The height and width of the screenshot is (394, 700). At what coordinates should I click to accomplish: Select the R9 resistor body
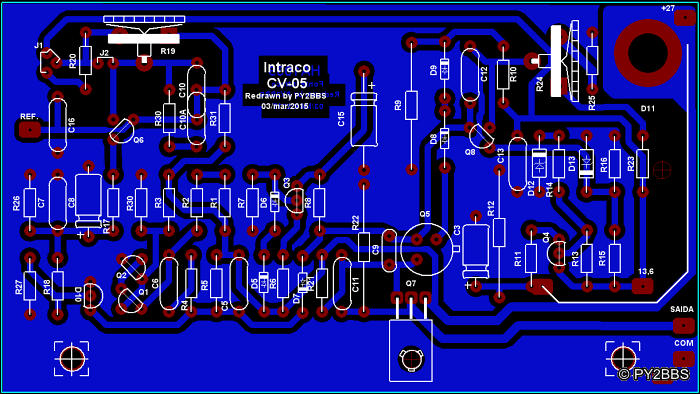[411, 105]
